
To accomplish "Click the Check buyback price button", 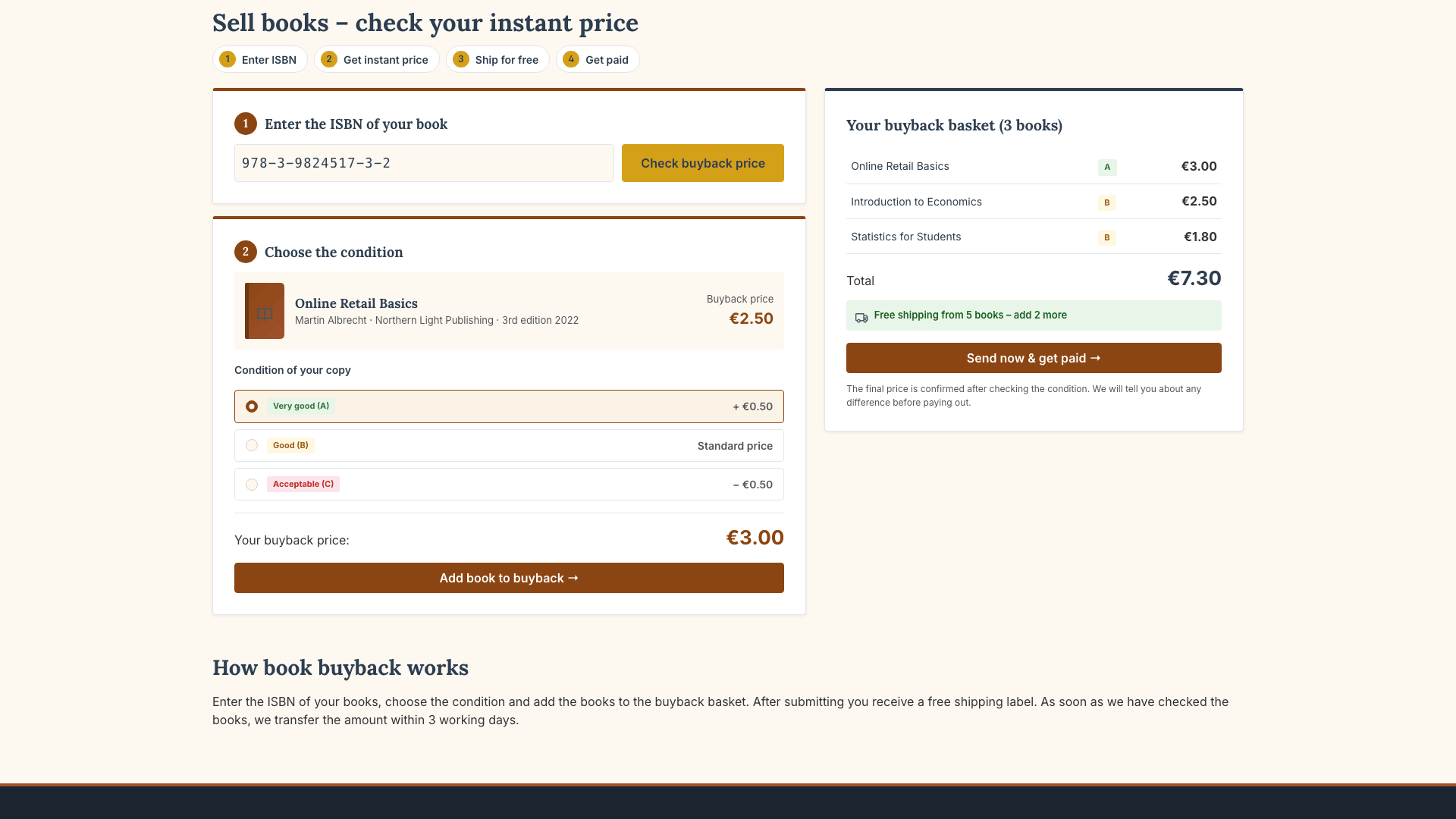I will click(703, 163).
